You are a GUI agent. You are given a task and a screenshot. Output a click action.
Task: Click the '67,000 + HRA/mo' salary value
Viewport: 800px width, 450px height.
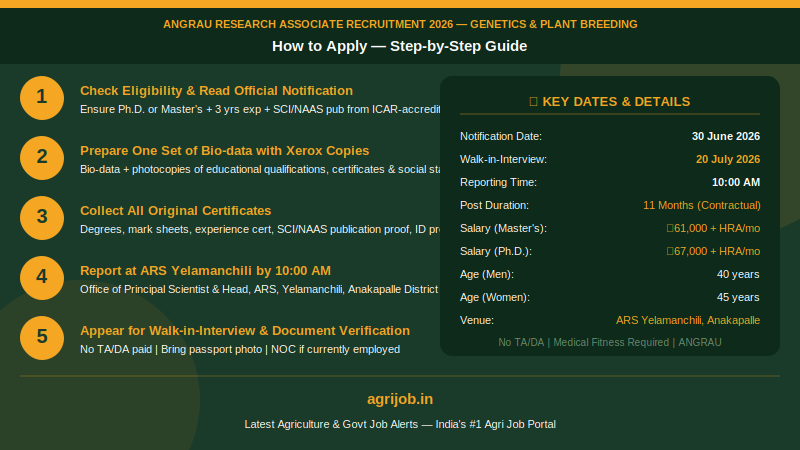pos(713,251)
